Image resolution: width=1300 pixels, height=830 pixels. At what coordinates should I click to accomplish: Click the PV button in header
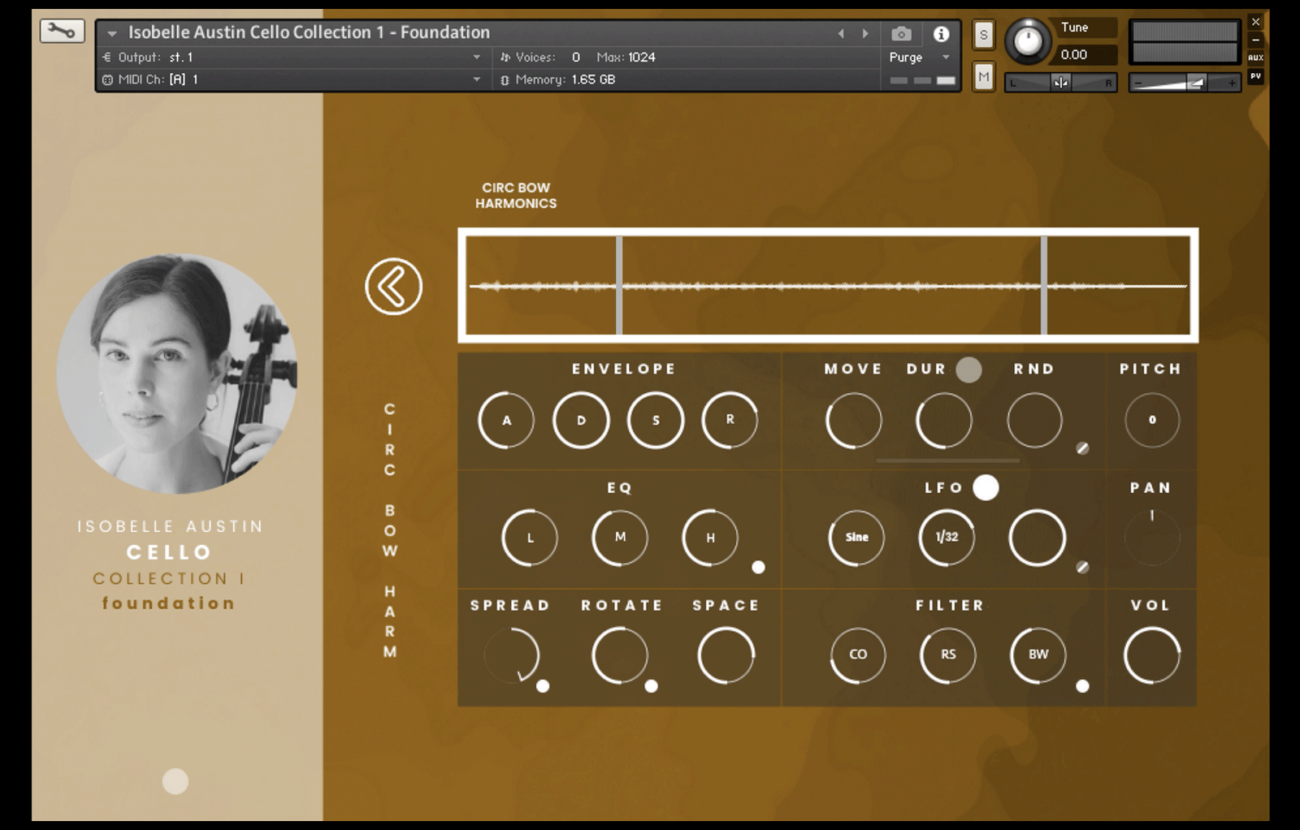point(1255,76)
